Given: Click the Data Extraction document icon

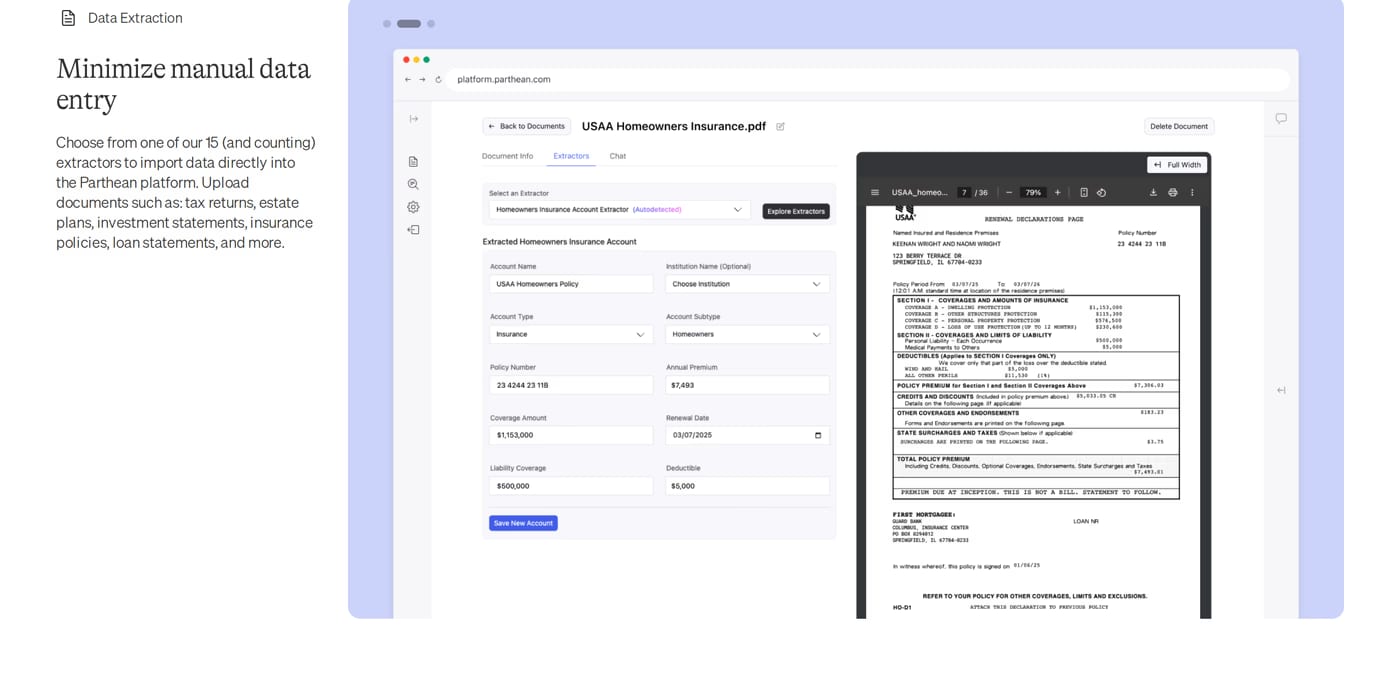Looking at the screenshot, I should 68,18.
